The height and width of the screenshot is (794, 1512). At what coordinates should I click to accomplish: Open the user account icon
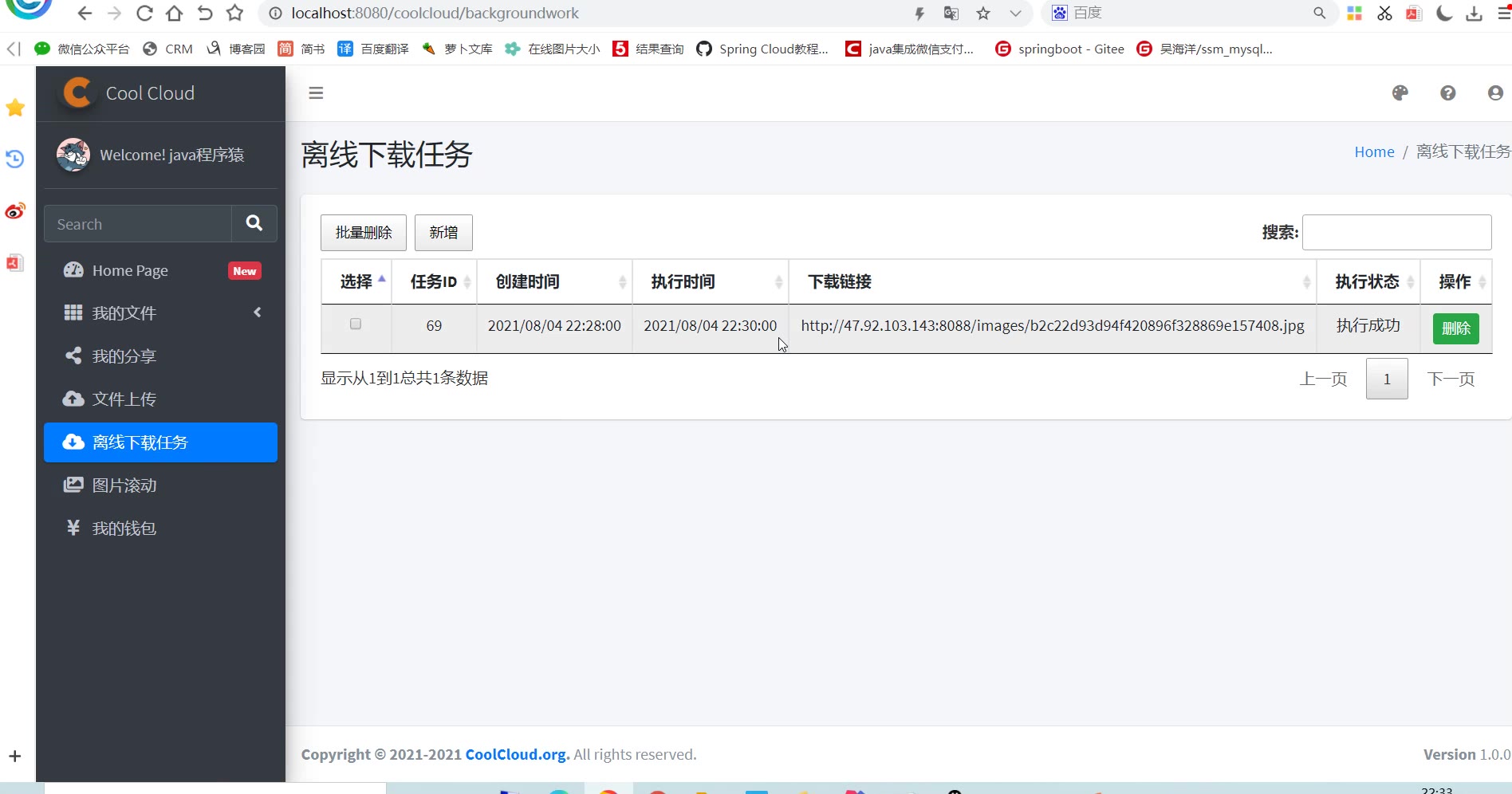pos(1495,93)
